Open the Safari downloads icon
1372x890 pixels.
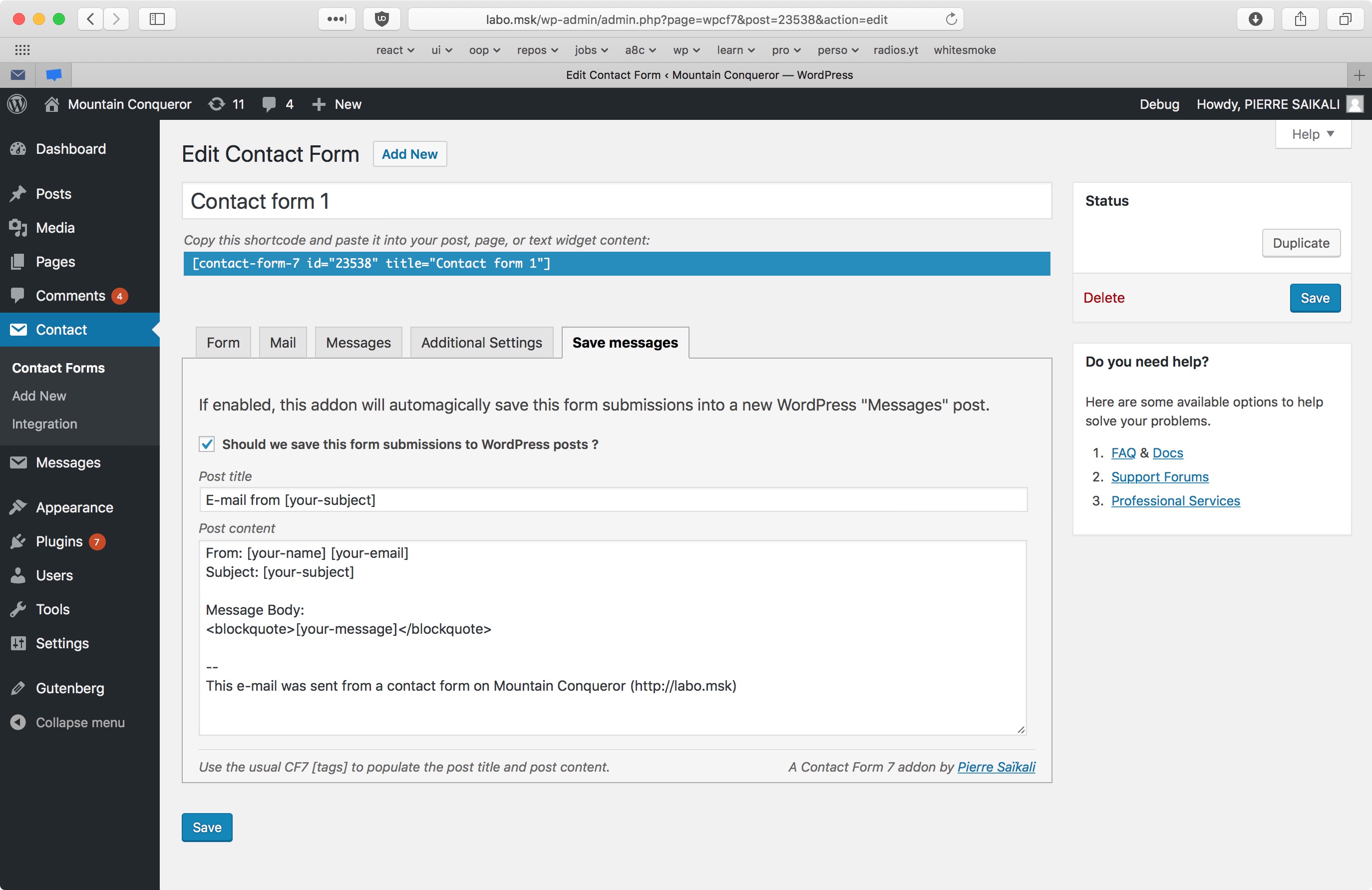[x=1255, y=19]
